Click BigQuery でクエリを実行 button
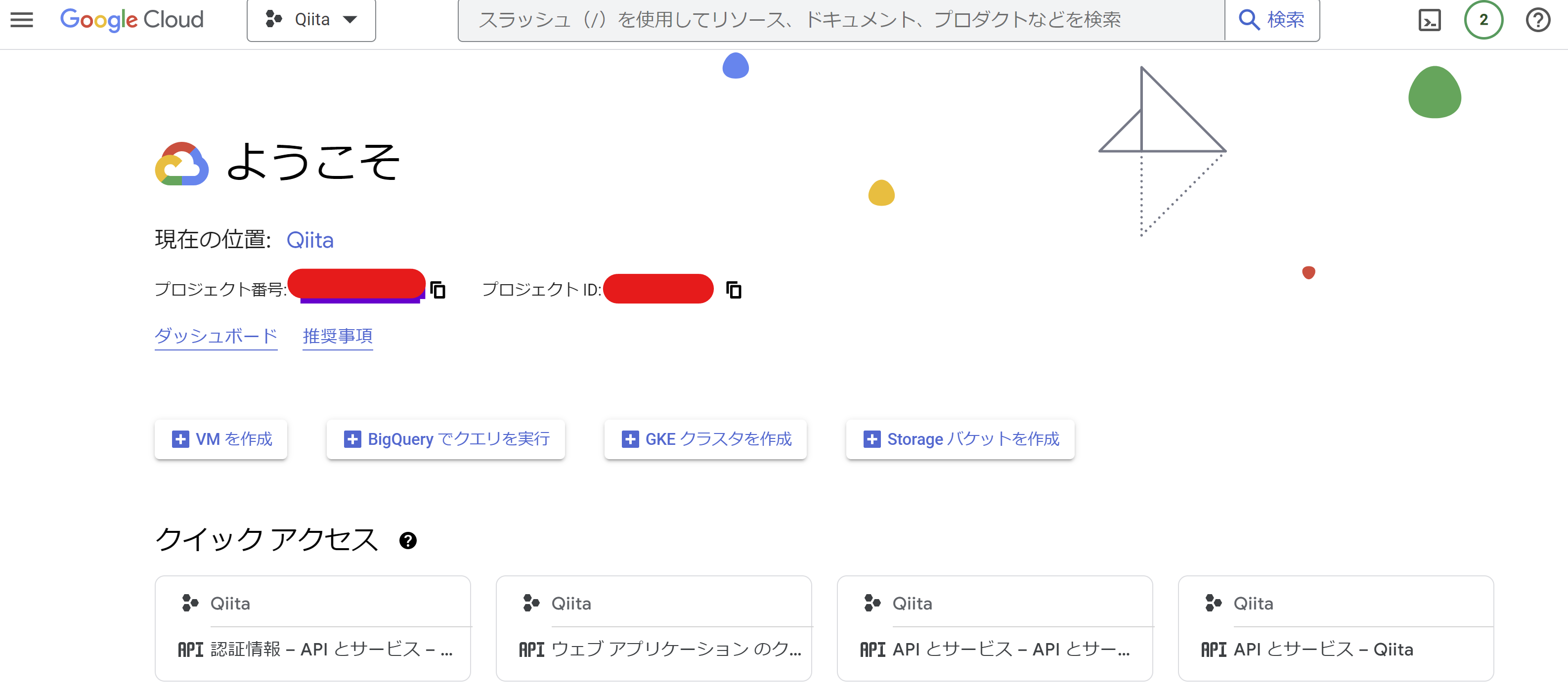The image size is (1568, 693). tap(446, 439)
